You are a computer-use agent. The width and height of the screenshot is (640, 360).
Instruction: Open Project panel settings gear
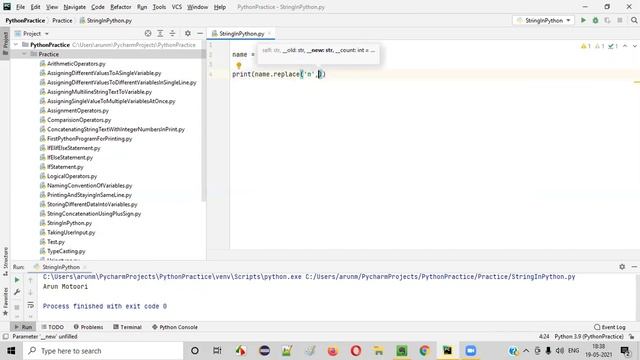[188, 33]
